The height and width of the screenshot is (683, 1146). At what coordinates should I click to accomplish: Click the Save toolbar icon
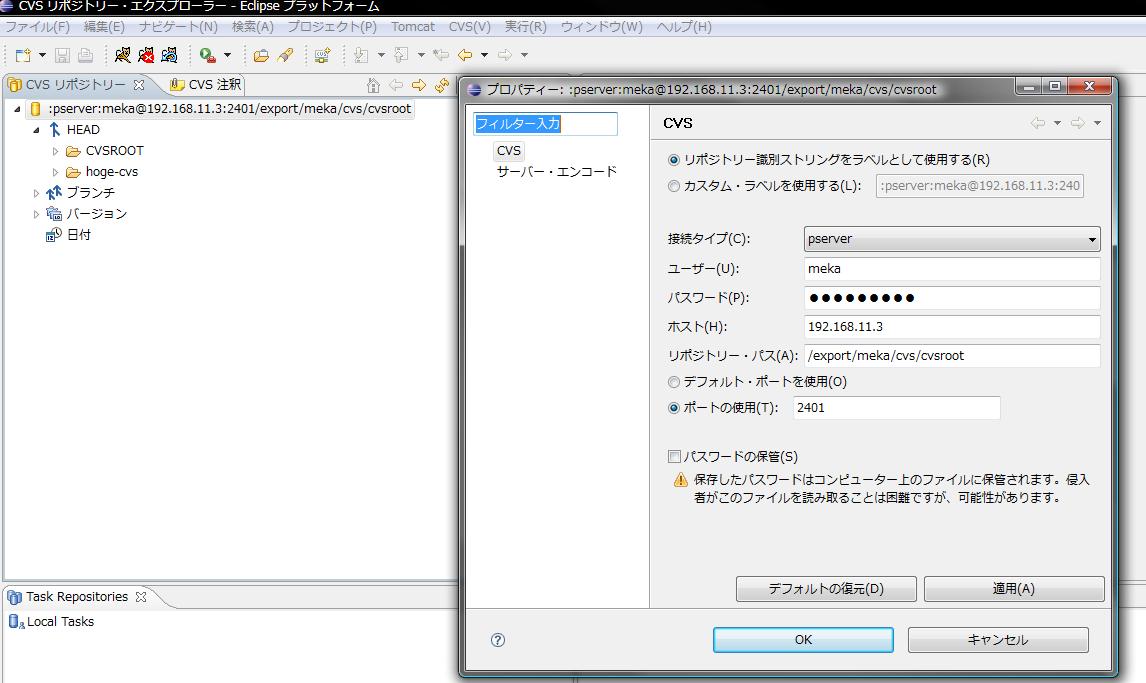pyautogui.click(x=62, y=56)
